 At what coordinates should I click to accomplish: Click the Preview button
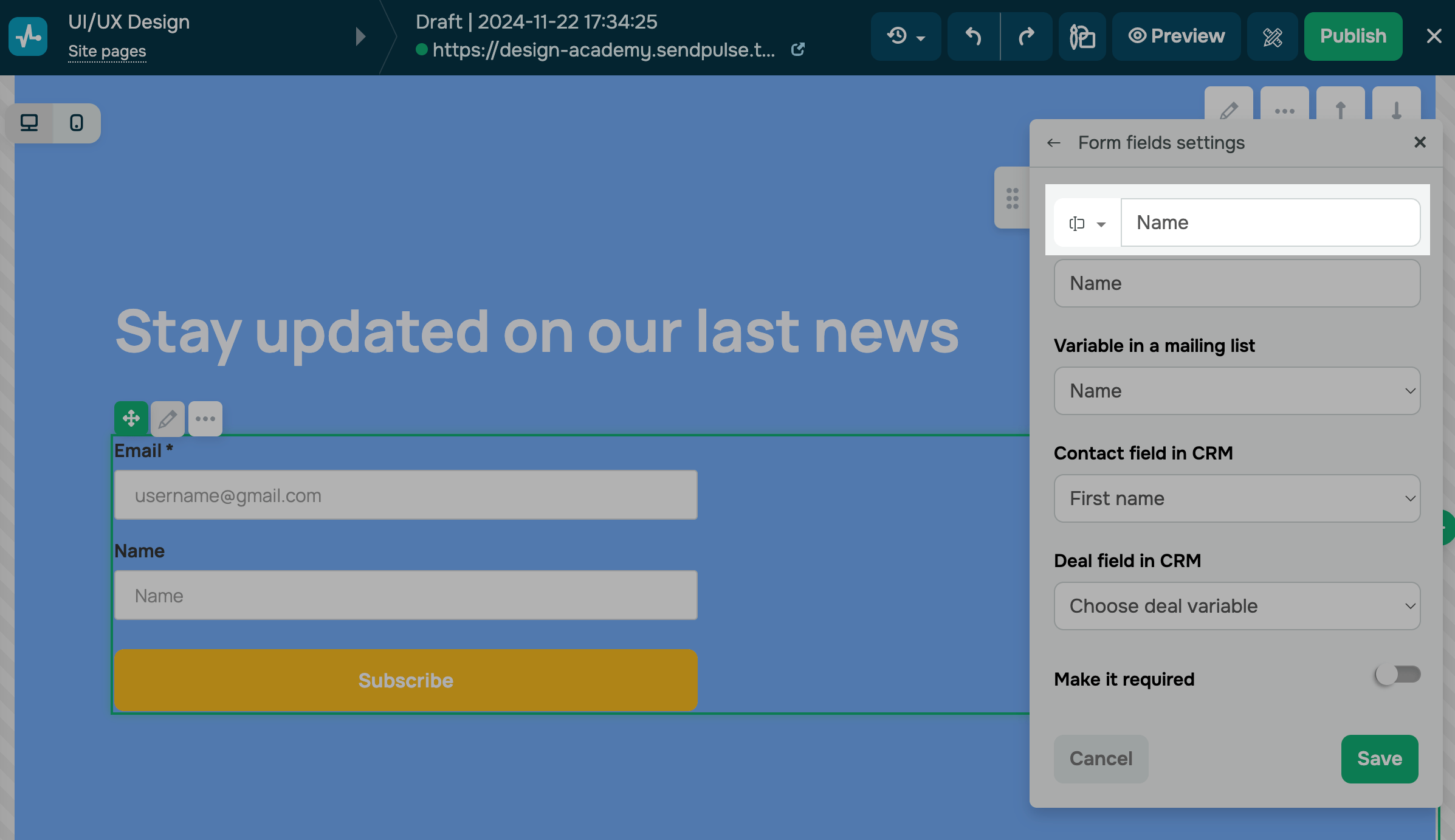(1177, 36)
